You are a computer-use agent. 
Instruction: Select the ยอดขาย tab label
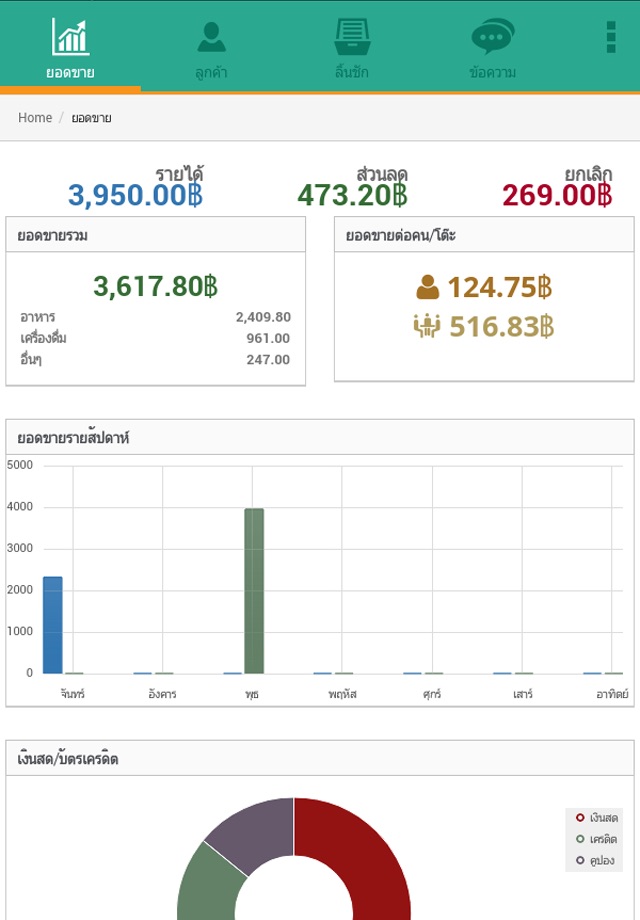70,73
